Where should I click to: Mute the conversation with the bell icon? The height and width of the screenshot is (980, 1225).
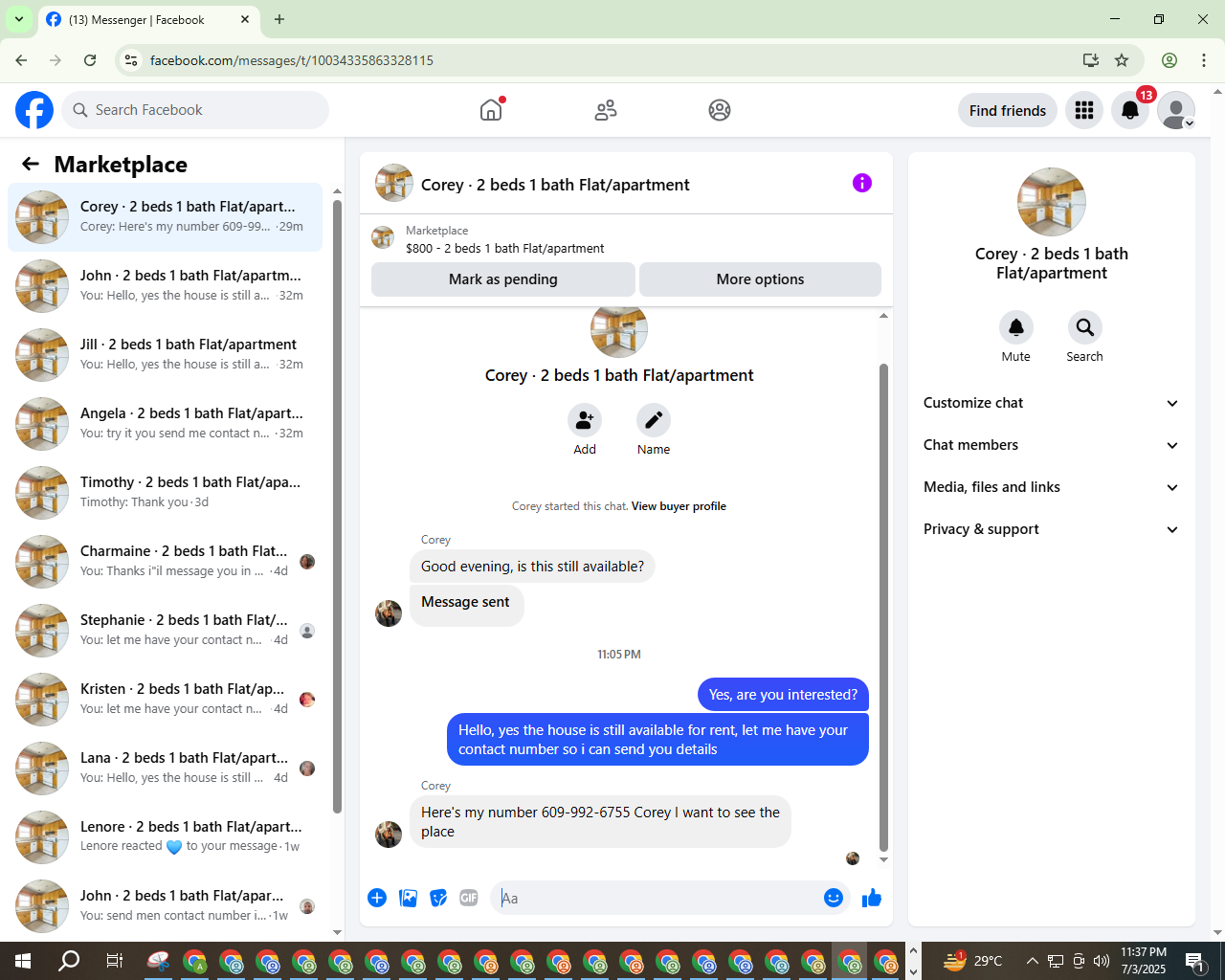(1016, 327)
